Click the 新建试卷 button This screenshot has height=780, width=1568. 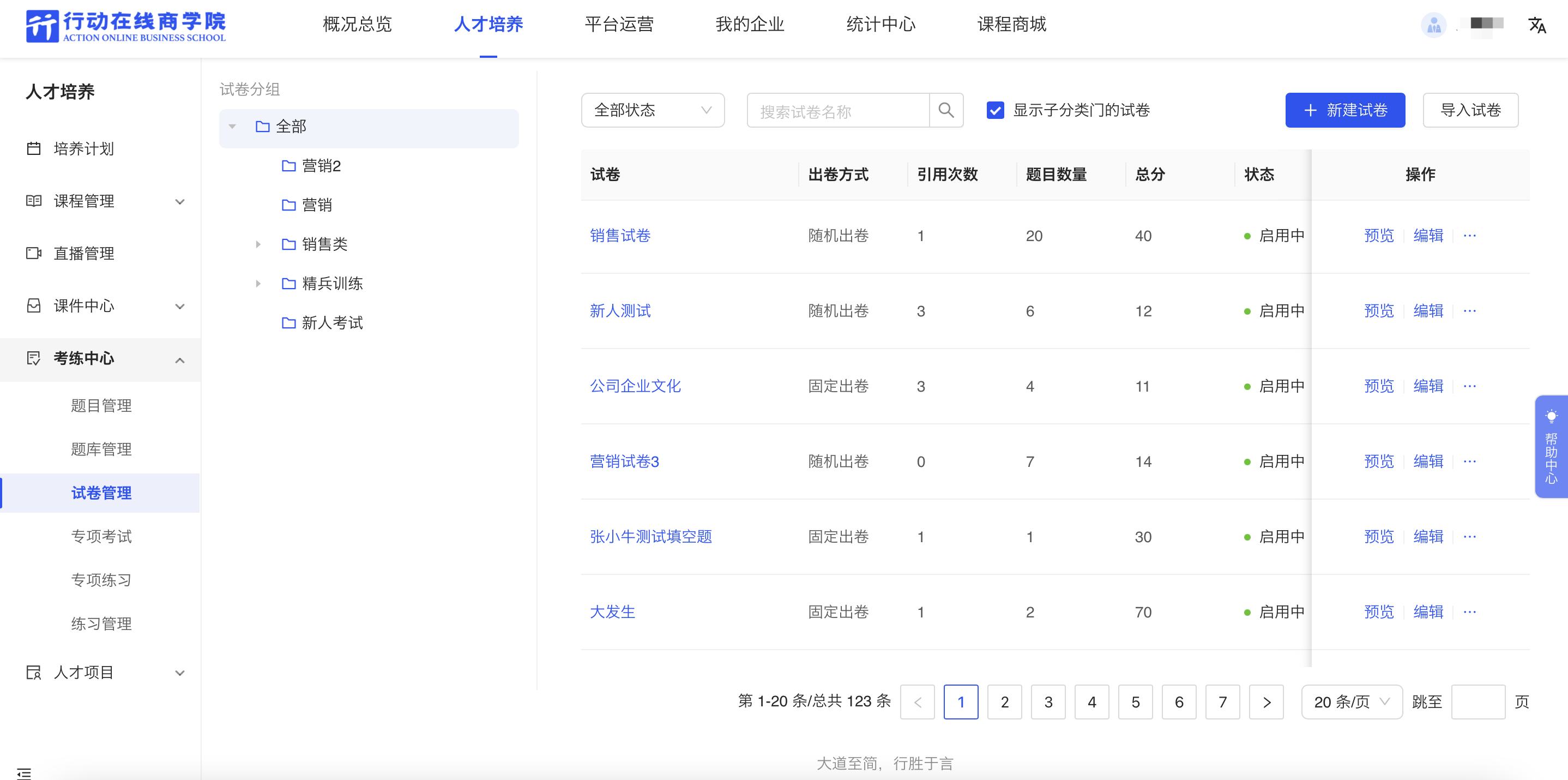click(1345, 110)
